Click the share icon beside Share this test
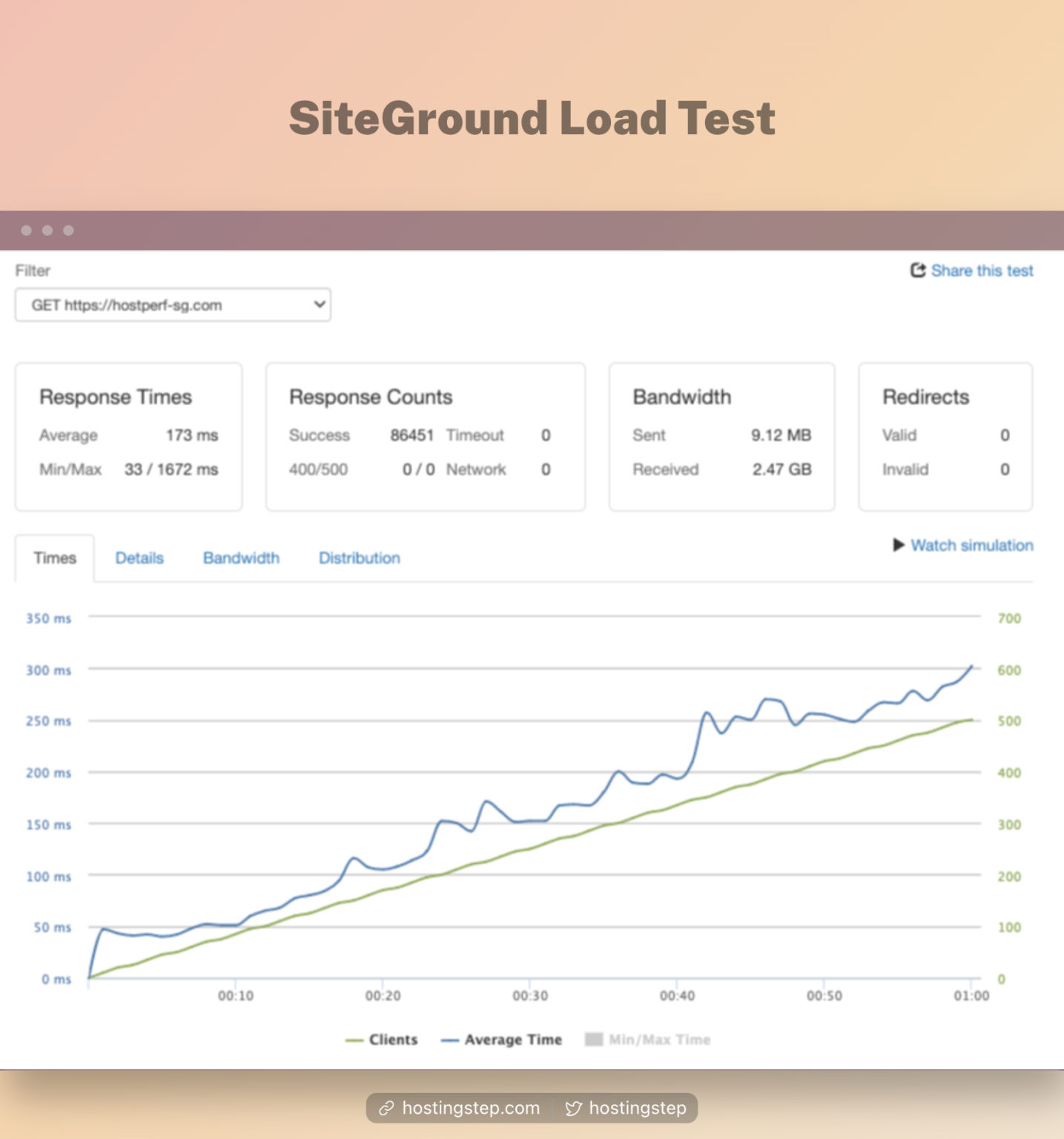The height and width of the screenshot is (1139, 1064). pyautogui.click(x=917, y=271)
